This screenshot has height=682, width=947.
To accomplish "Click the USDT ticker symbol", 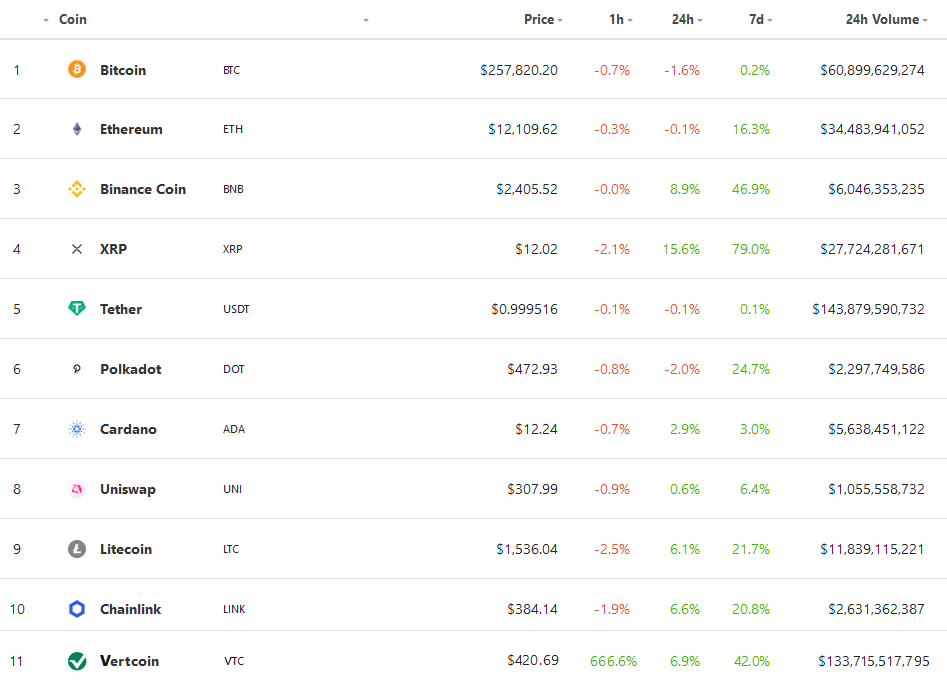I will [236, 309].
